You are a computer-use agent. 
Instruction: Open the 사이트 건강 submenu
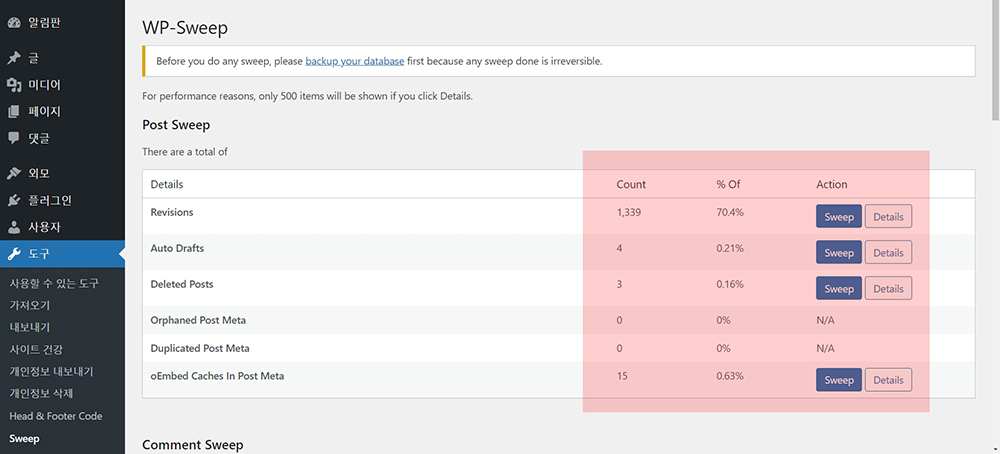click(x=36, y=349)
